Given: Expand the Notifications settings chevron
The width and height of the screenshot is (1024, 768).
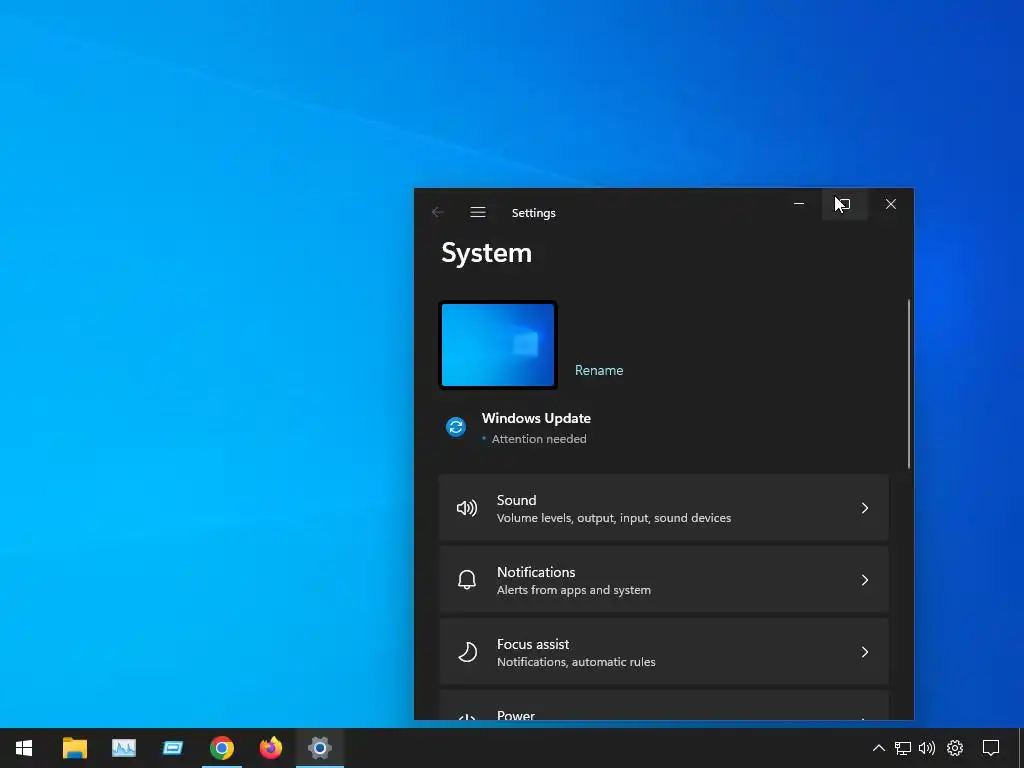Looking at the screenshot, I should pyautogui.click(x=865, y=580).
